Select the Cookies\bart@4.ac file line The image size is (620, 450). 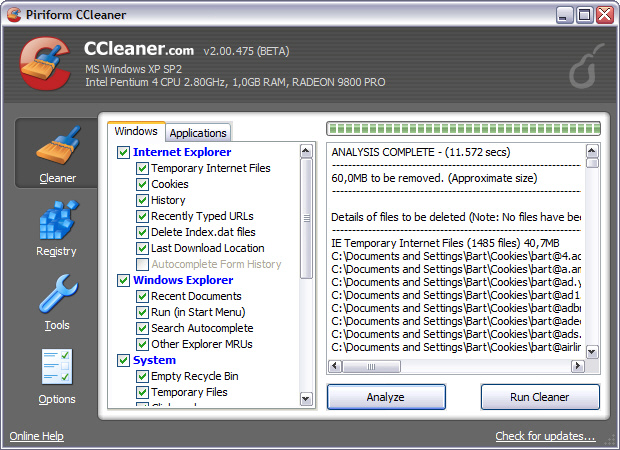[x=456, y=256]
